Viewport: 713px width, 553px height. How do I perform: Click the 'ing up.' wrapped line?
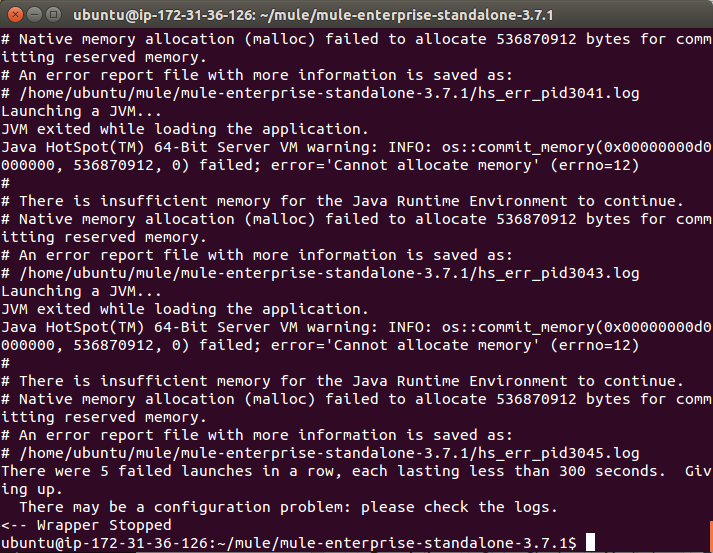click(31, 489)
